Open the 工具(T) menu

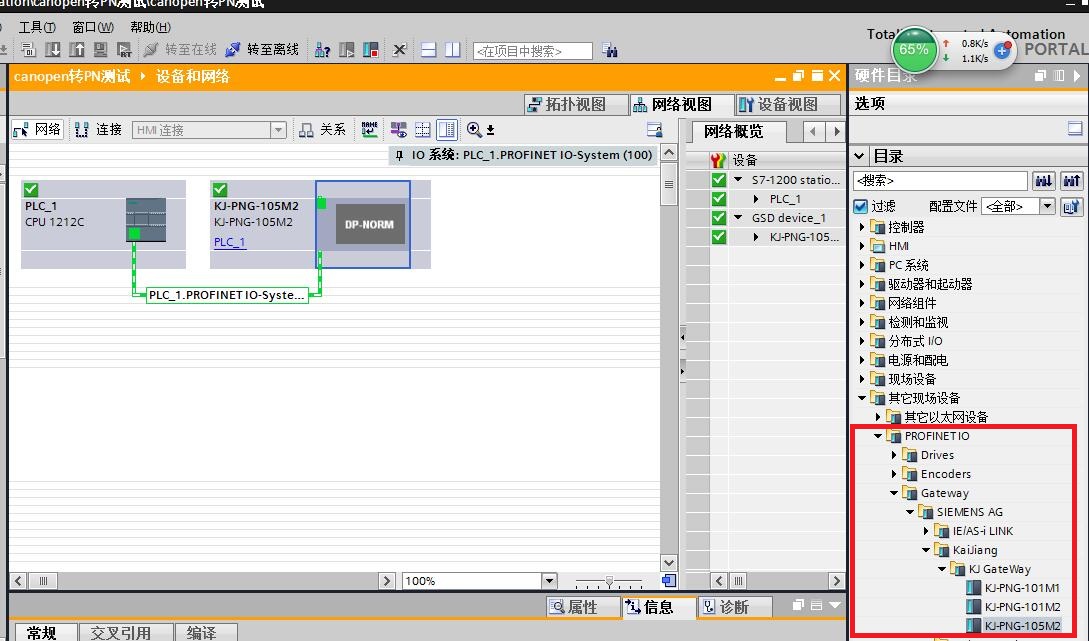pos(37,27)
